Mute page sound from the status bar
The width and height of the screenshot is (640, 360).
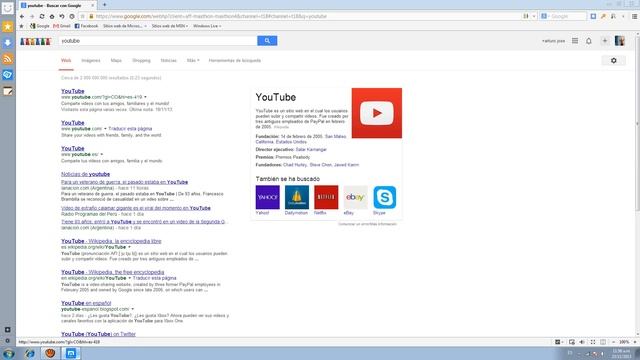tap(582, 342)
